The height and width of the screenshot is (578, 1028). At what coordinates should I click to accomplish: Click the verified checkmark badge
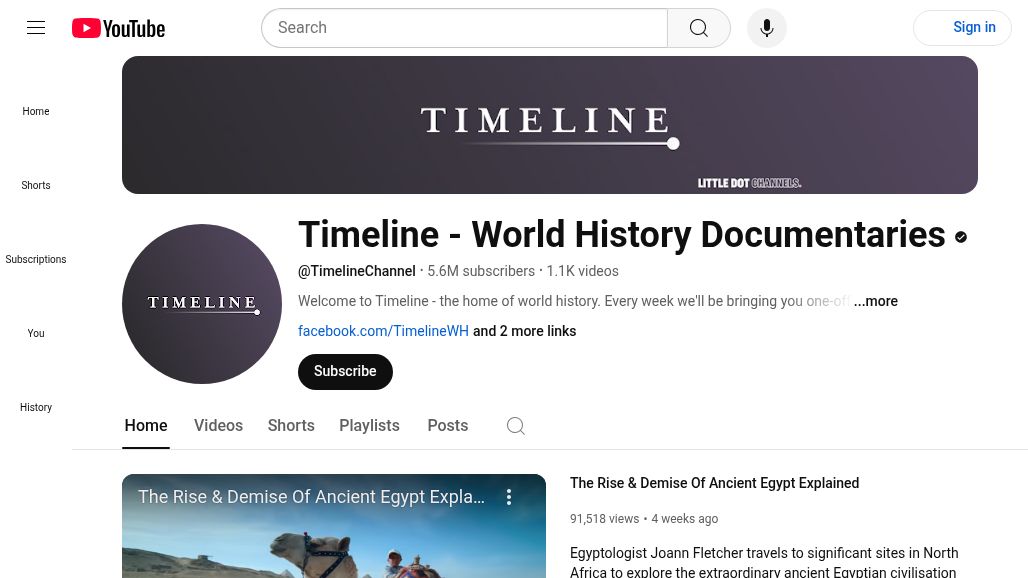point(961,237)
